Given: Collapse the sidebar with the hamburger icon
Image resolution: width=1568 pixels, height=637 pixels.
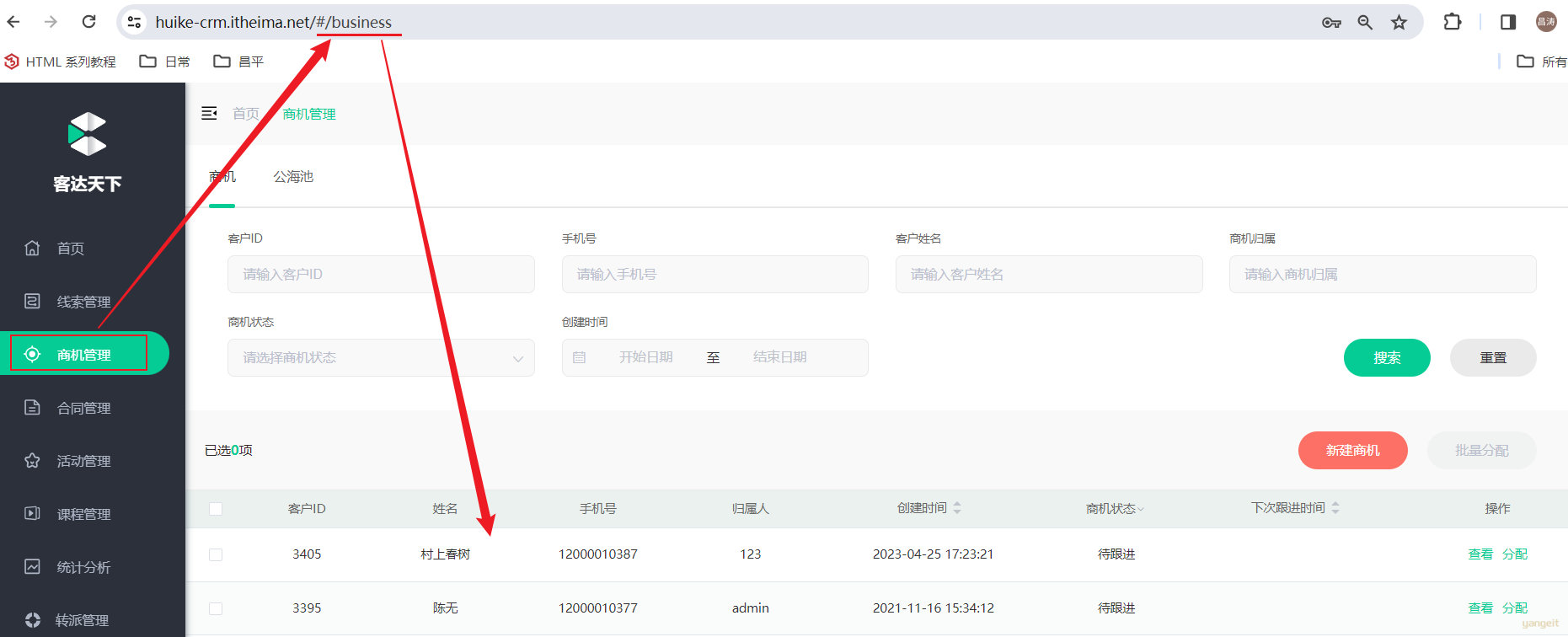Looking at the screenshot, I should click(x=210, y=114).
